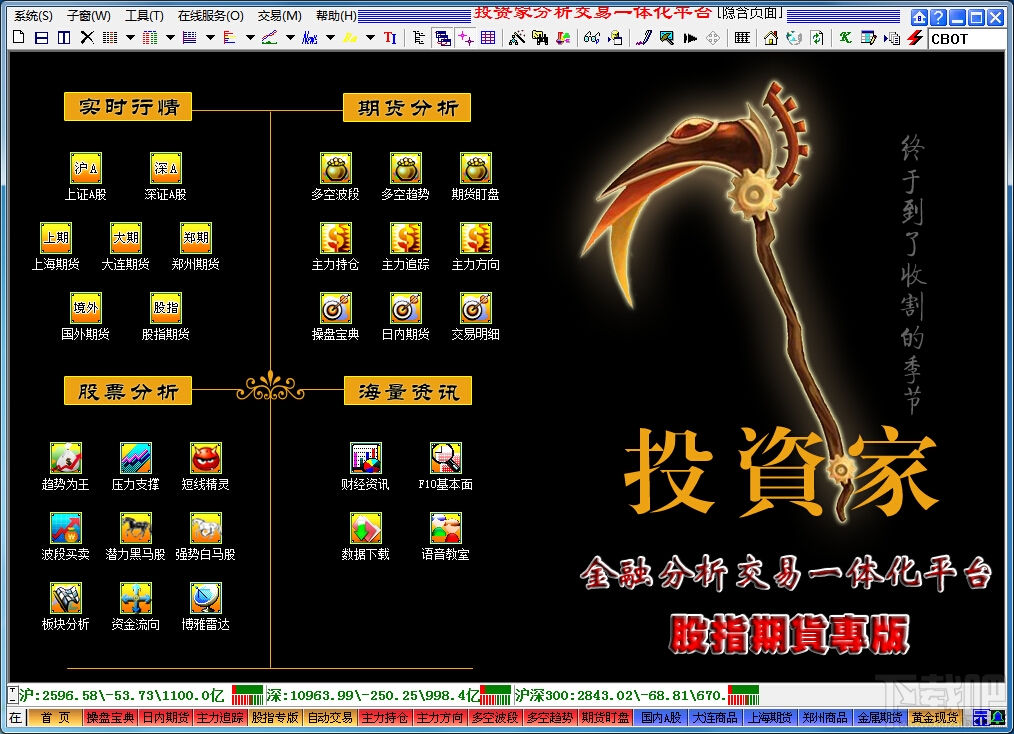
Task: Expand dropdown arrow after first grid icon
Action: [130, 38]
